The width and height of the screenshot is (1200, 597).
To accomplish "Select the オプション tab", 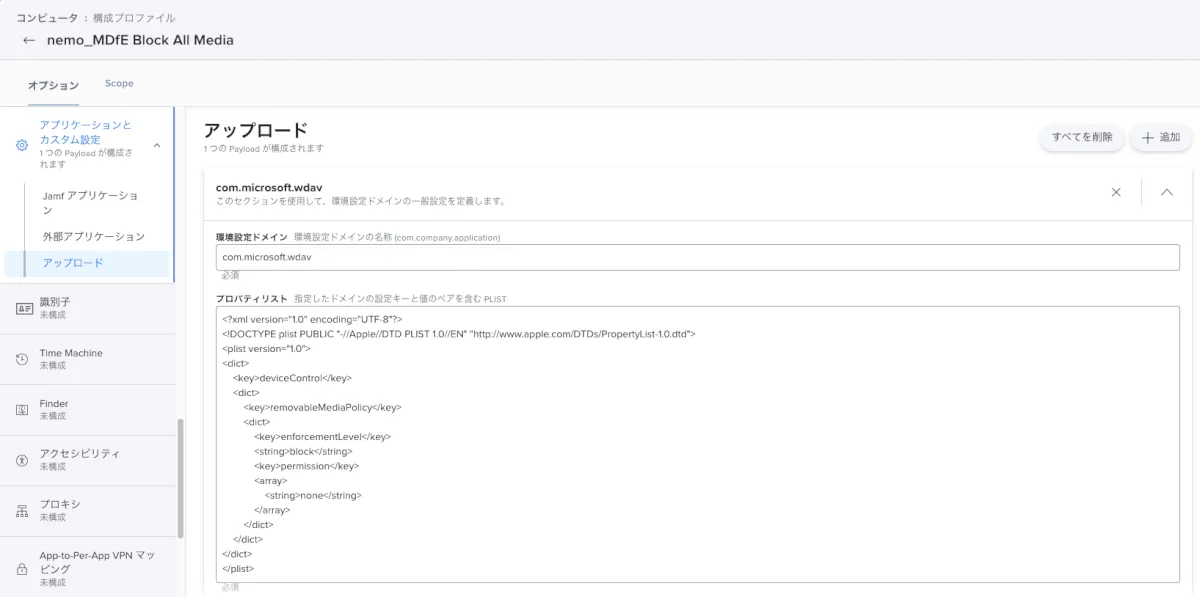I will click(x=53, y=85).
